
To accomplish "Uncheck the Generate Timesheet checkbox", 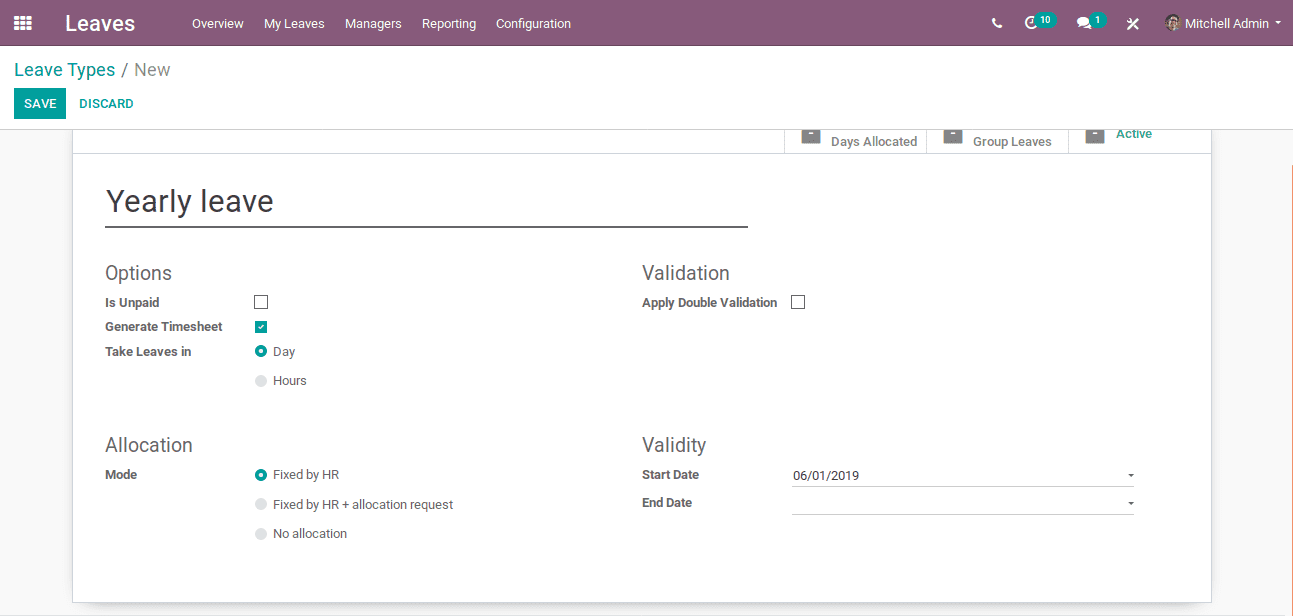I will (261, 327).
